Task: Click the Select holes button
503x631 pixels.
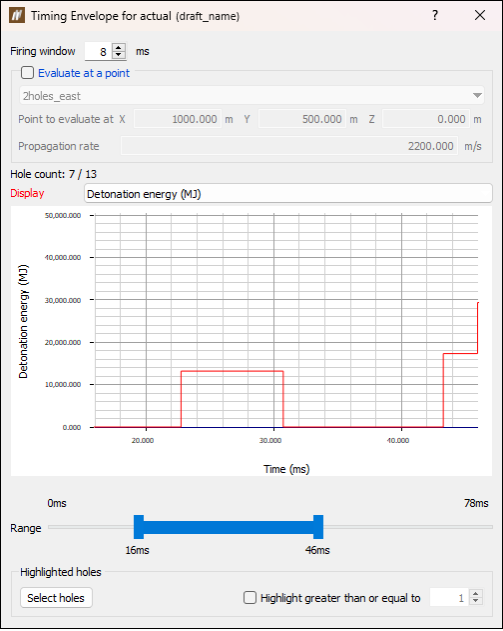Action: pyautogui.click(x=56, y=598)
